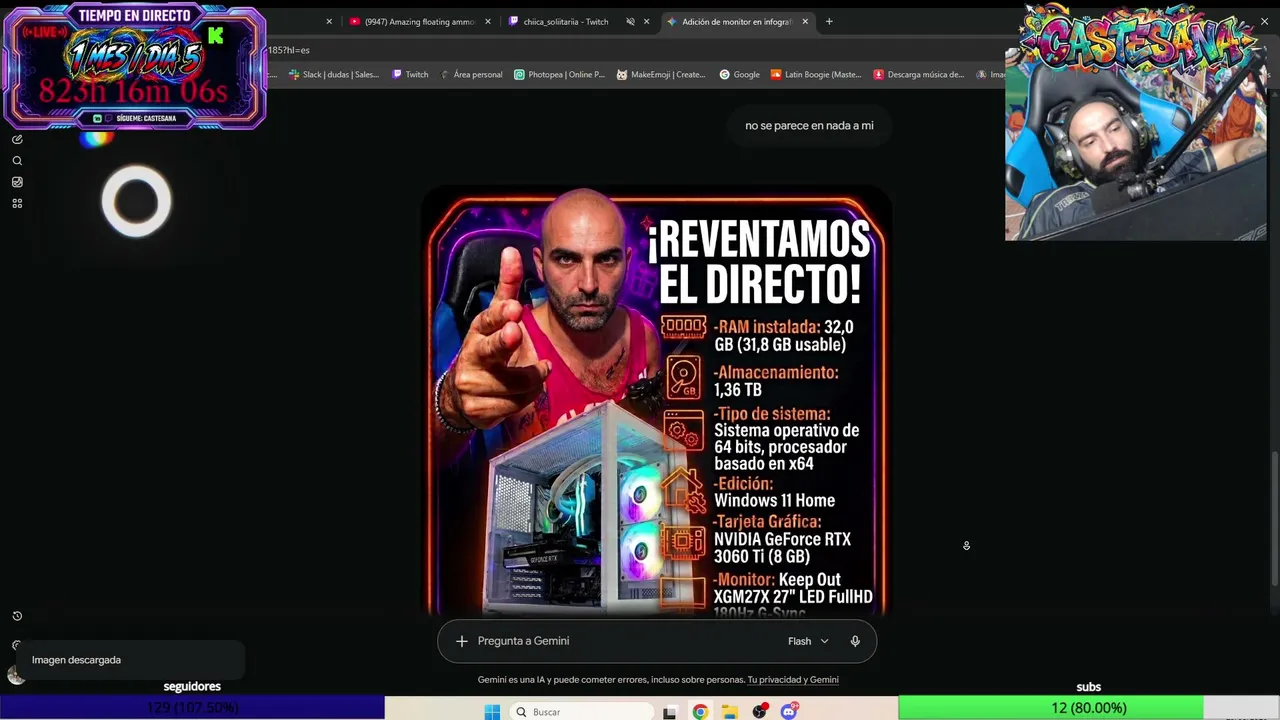Image resolution: width=1280 pixels, height=720 pixels.
Task: Open the Google bookmark
Action: click(x=740, y=74)
